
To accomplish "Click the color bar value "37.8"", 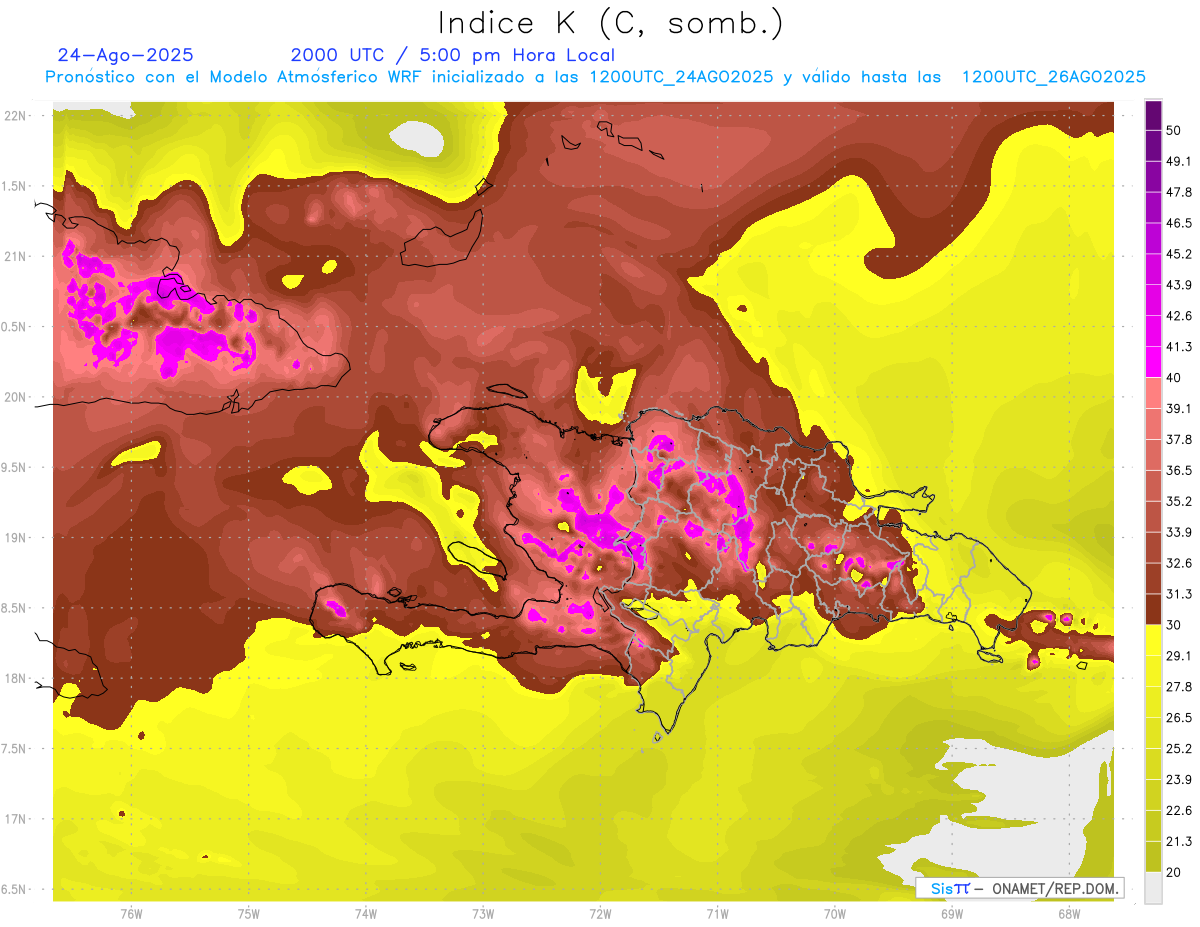I will (x=1179, y=439).
